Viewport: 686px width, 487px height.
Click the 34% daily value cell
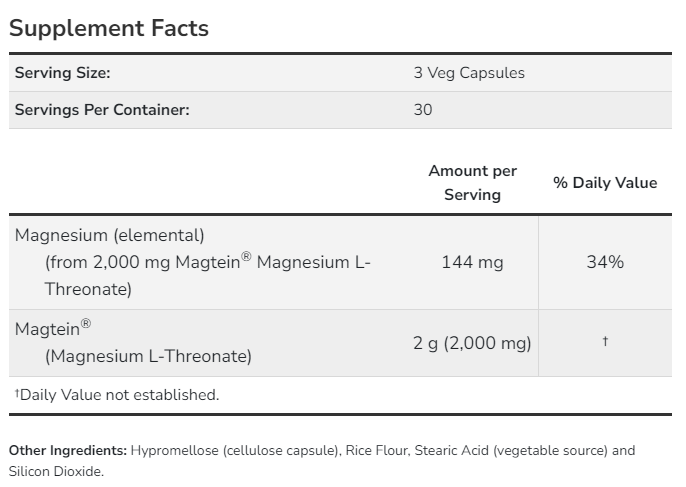pos(605,262)
